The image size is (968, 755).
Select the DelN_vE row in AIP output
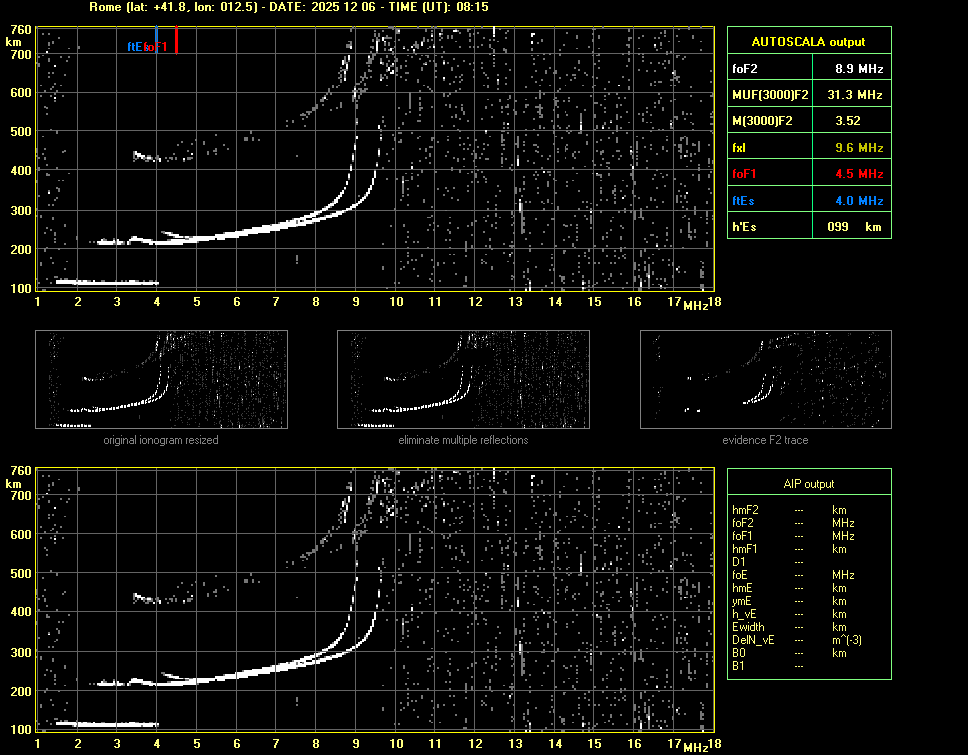[x=755, y=640]
